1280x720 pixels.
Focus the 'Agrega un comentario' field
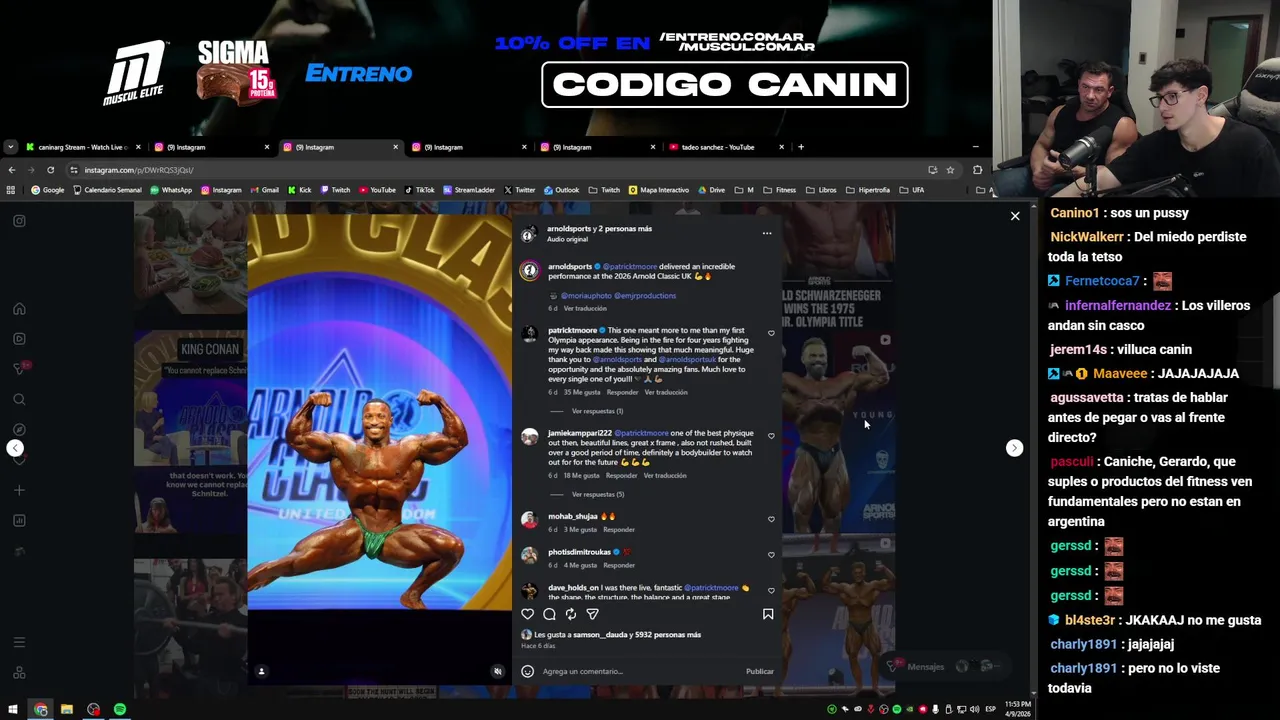click(x=640, y=671)
